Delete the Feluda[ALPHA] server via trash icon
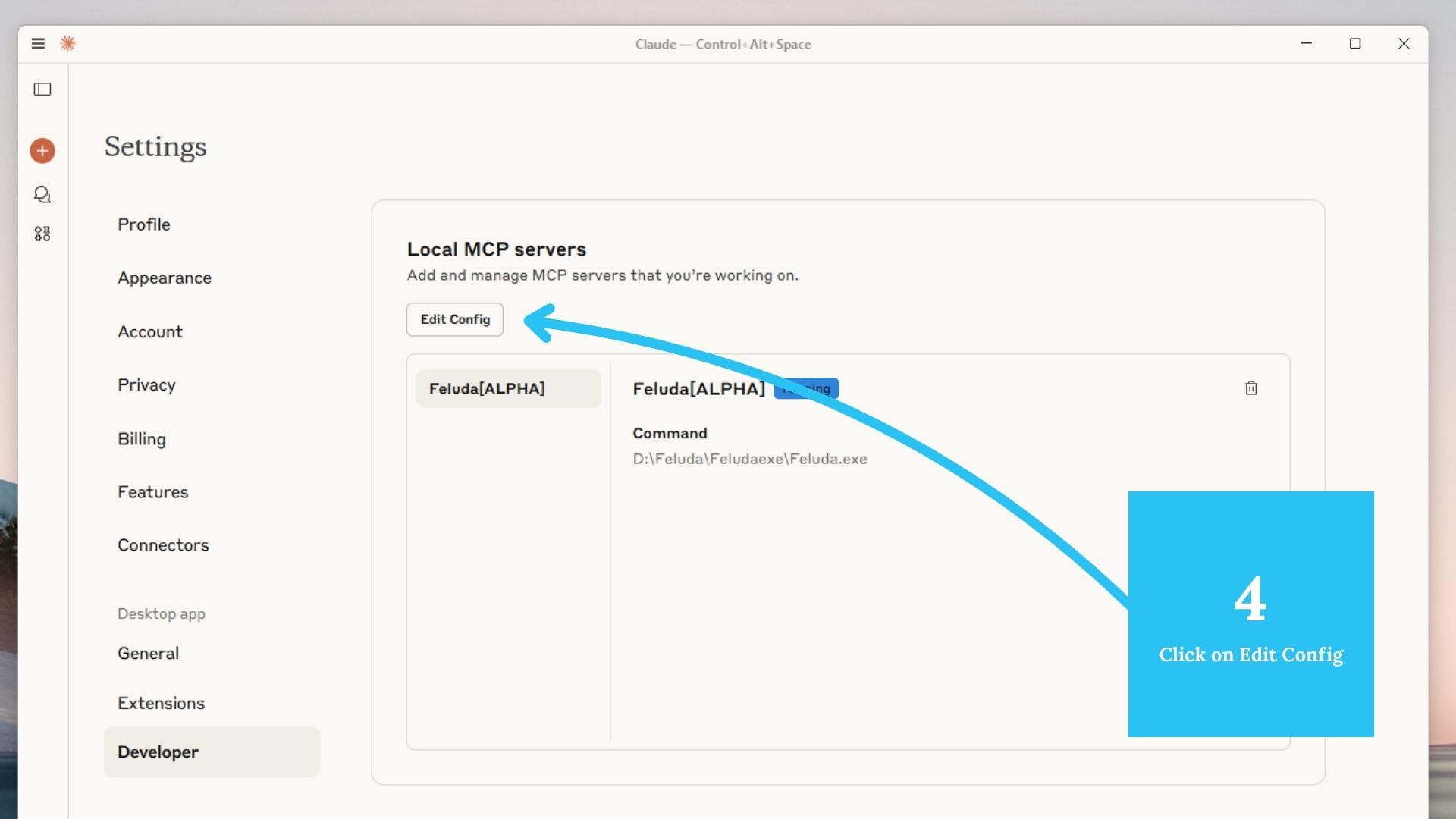1456x819 pixels. pyautogui.click(x=1250, y=388)
